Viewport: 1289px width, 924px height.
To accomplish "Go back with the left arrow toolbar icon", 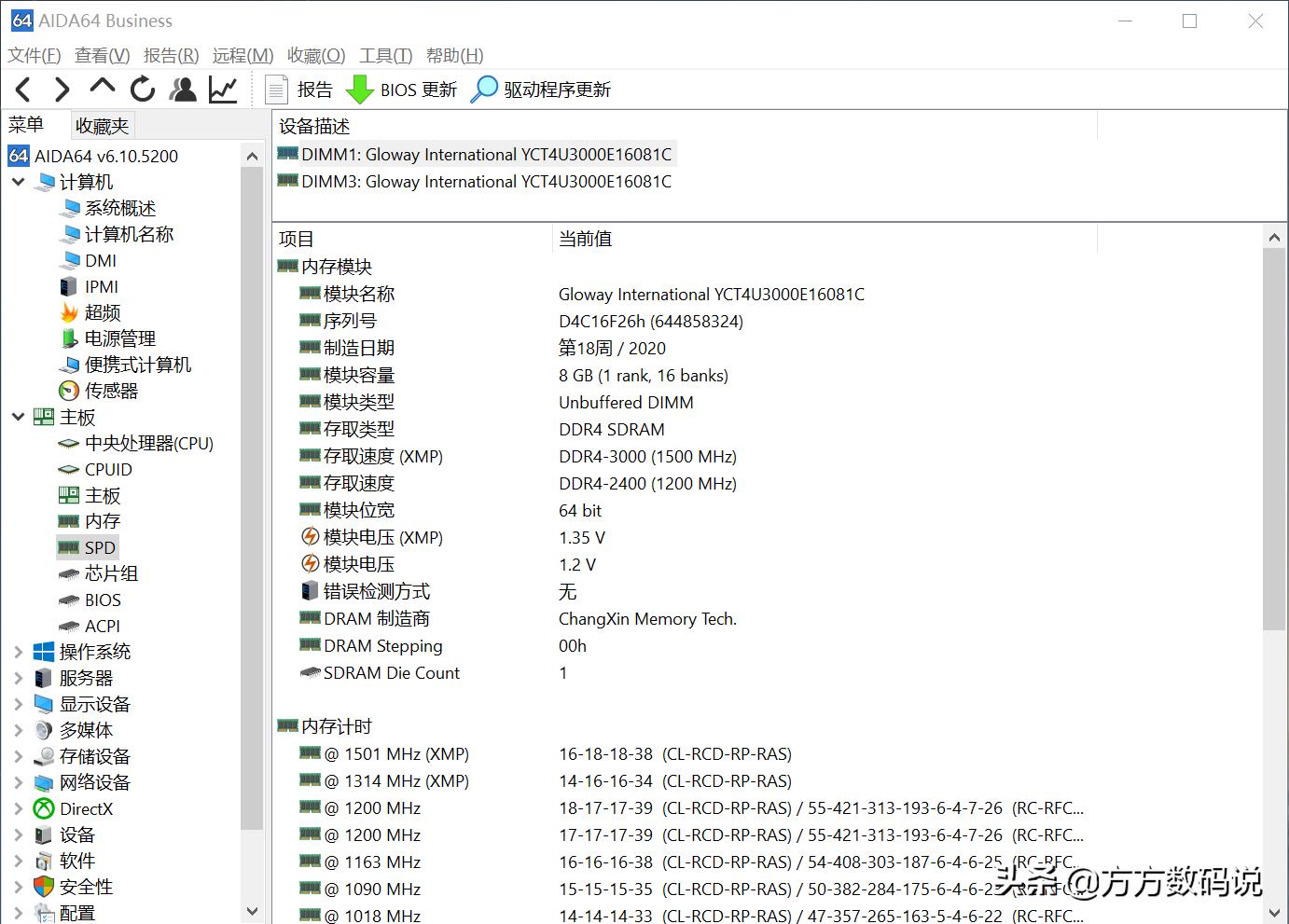I will pyautogui.click(x=23, y=90).
